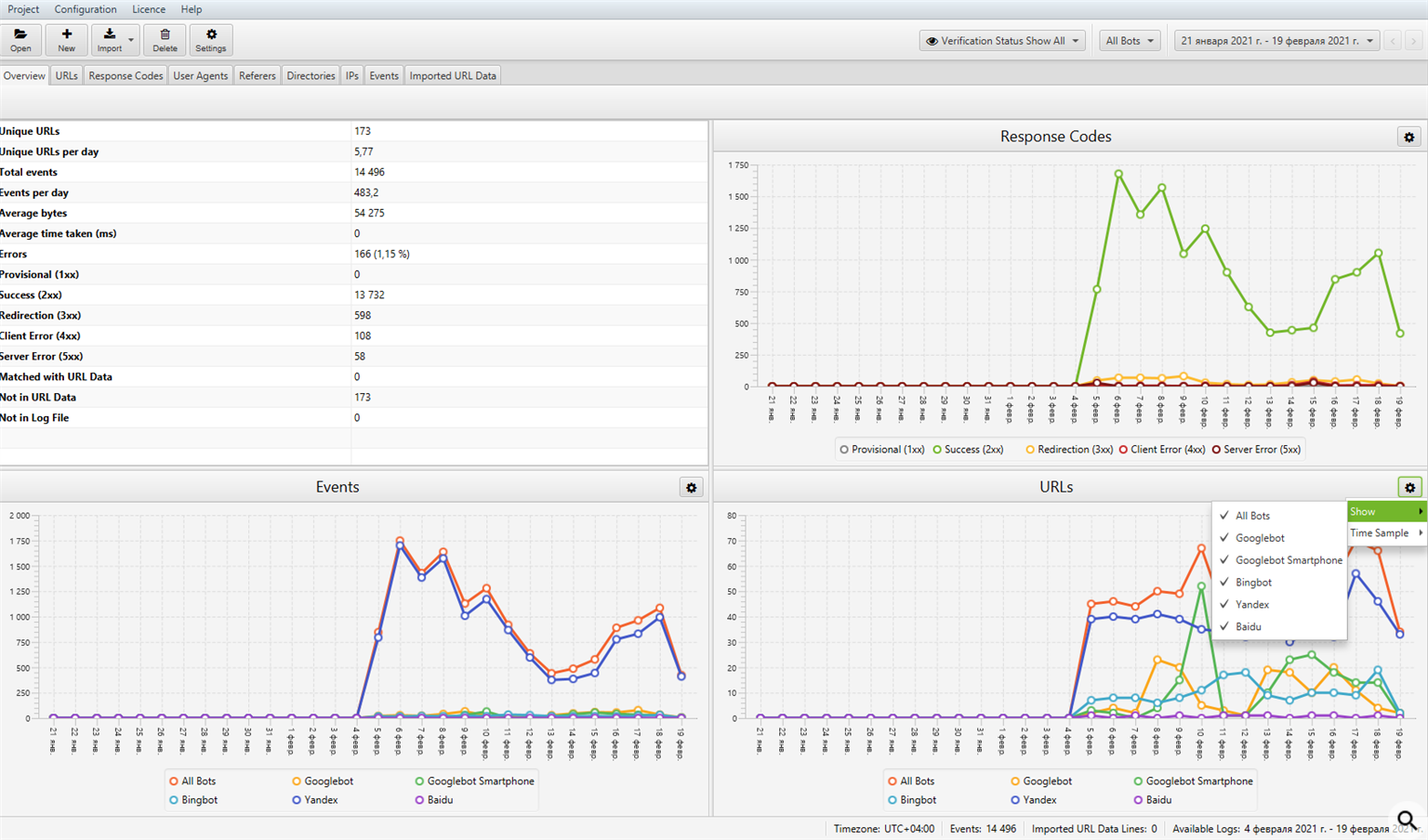Click Googlebot in Events chart legend
This screenshot has width=1428, height=840.
click(323, 781)
